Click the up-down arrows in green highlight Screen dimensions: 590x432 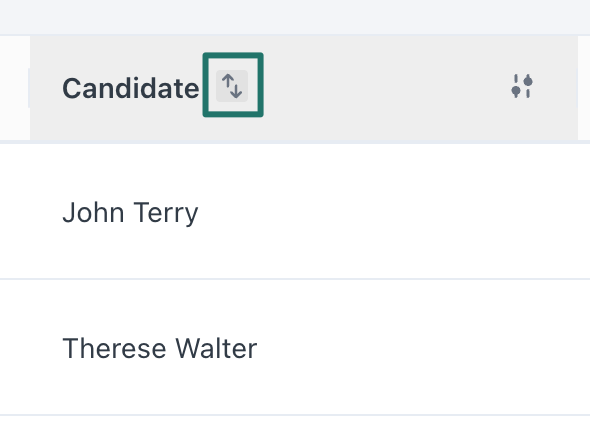click(232, 86)
